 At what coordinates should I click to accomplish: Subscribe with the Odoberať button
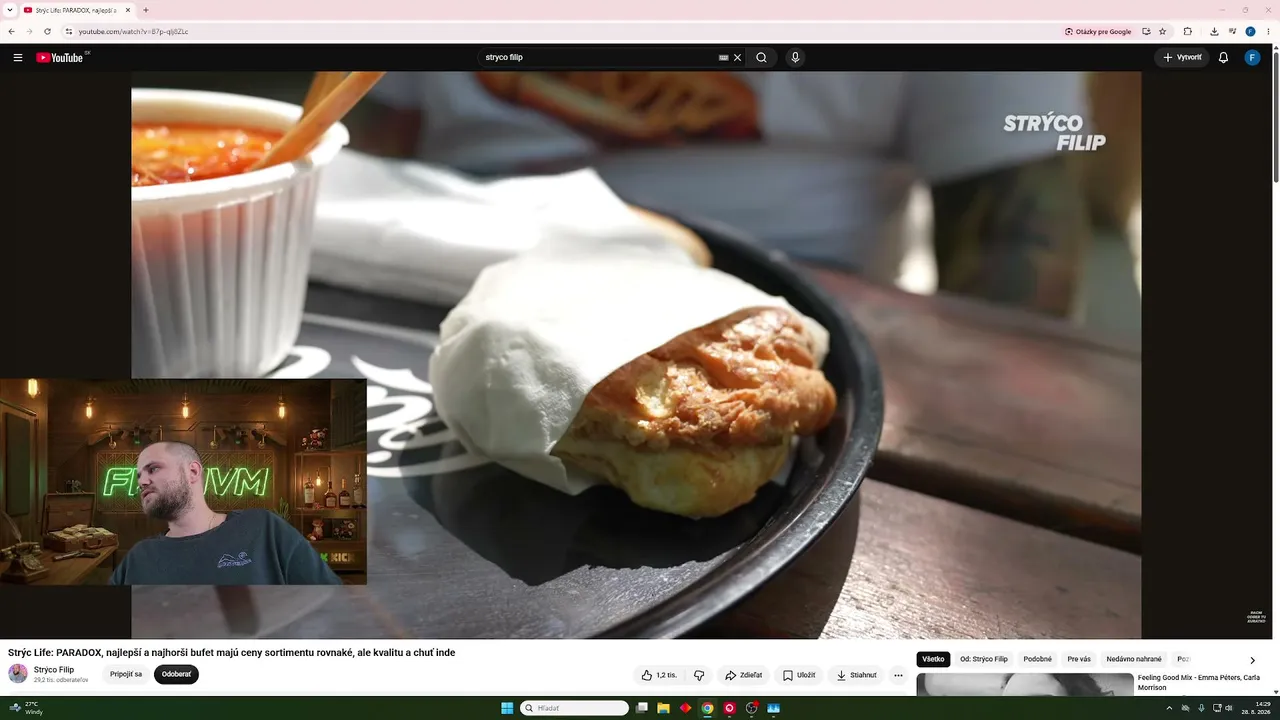[177, 675]
